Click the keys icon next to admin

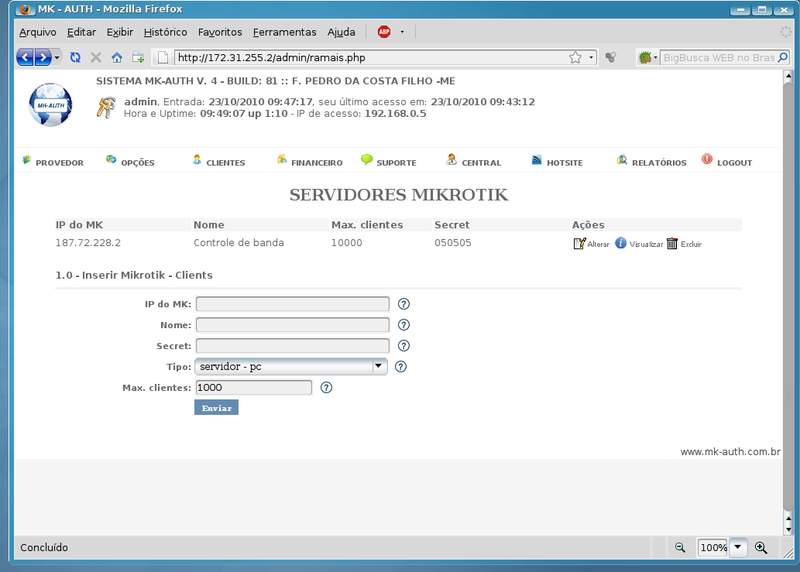(x=106, y=108)
